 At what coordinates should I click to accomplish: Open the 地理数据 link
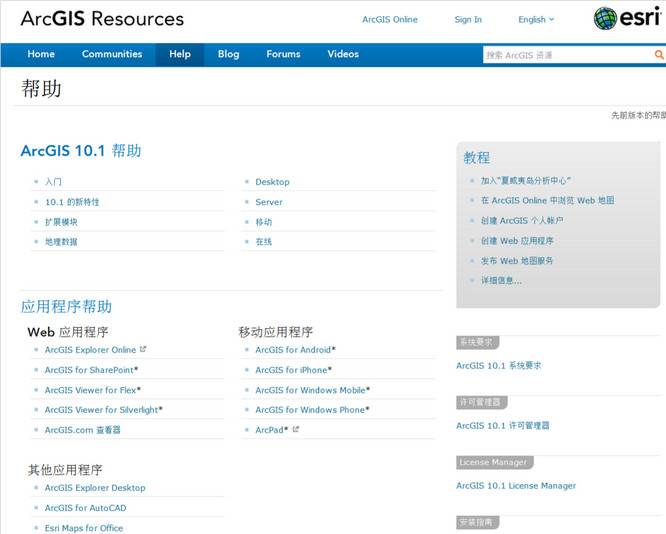pyautogui.click(x=61, y=242)
